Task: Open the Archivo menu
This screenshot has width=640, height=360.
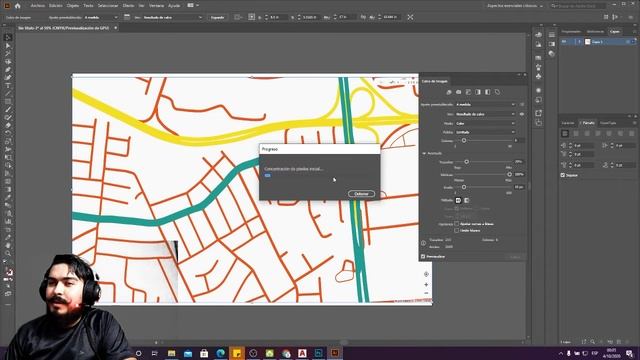Action: pyautogui.click(x=38, y=6)
